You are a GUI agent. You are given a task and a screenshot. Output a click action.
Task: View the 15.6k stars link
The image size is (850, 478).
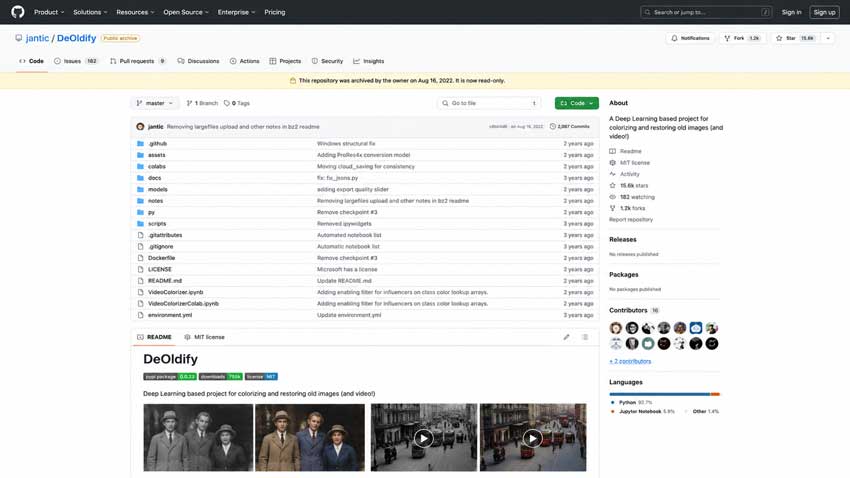[629, 185]
